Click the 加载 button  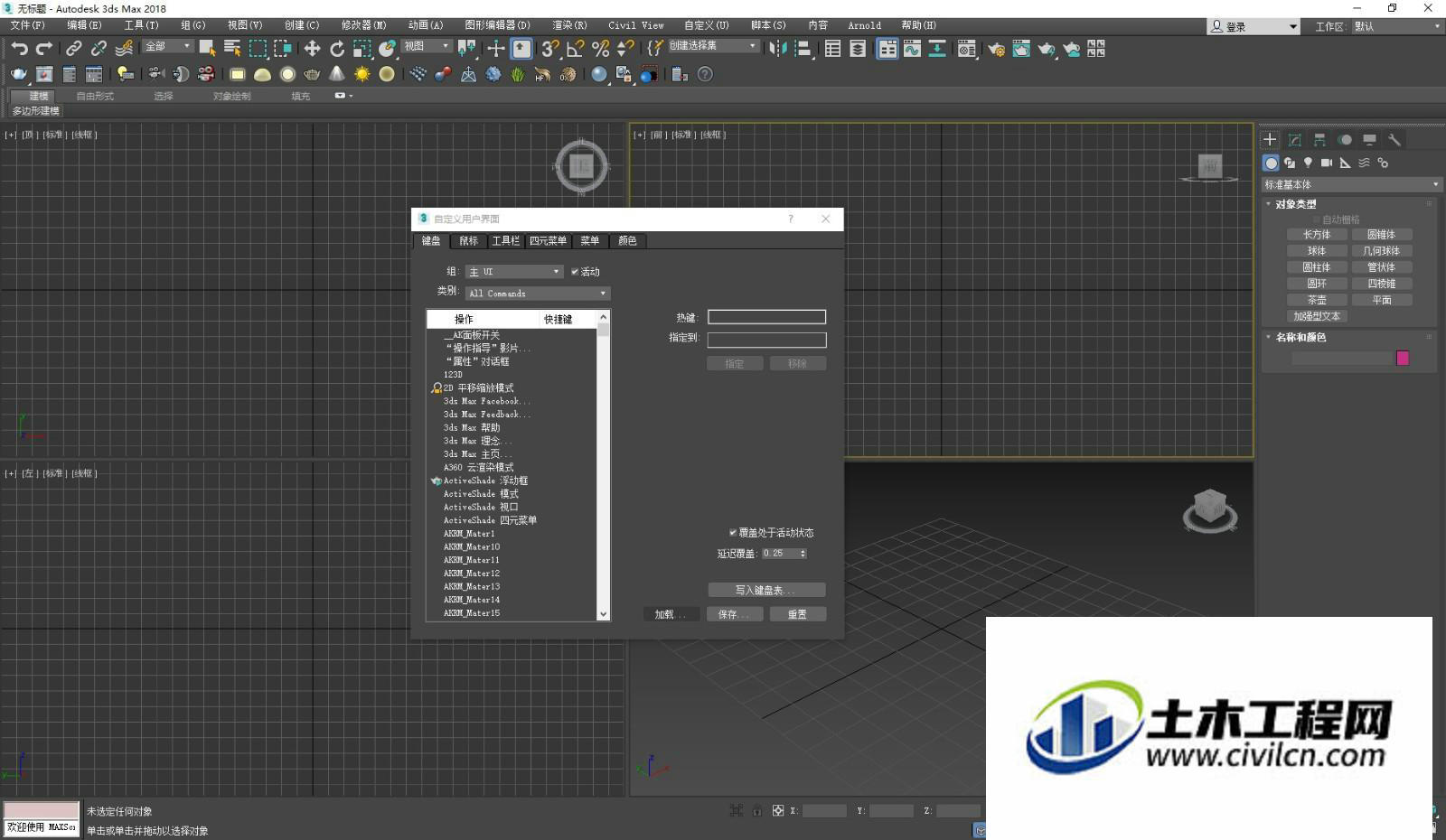671,614
